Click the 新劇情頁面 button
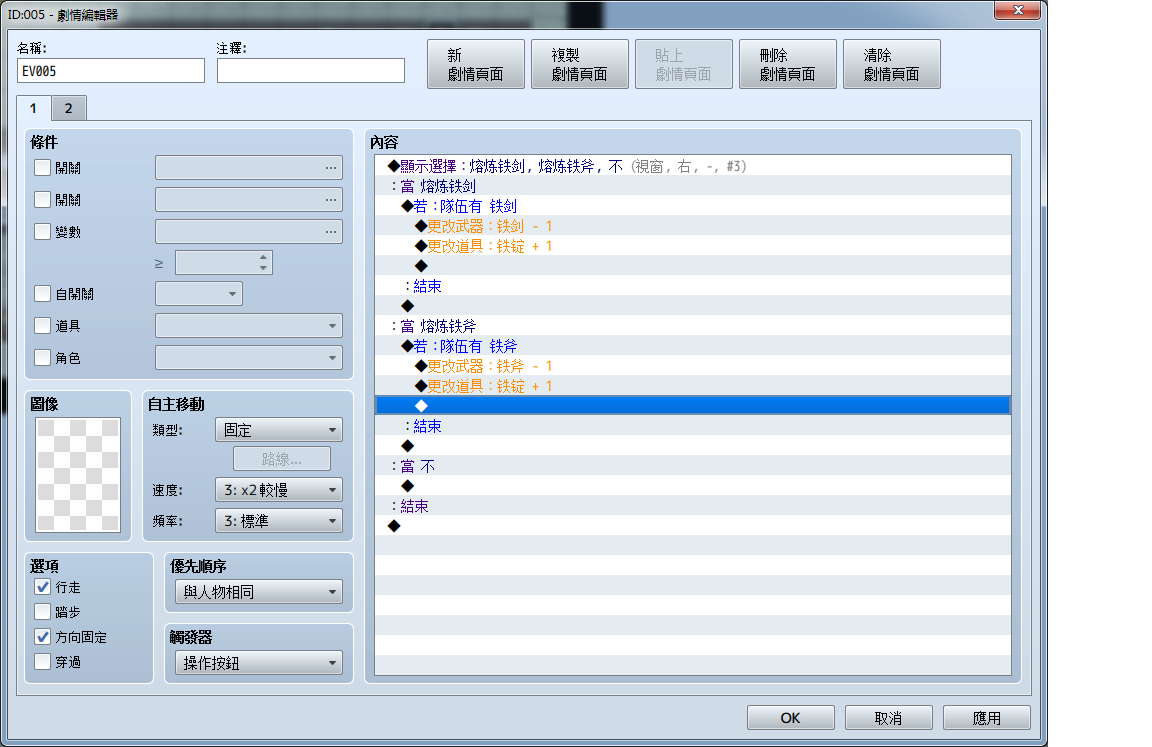1152x747 pixels. [476, 64]
